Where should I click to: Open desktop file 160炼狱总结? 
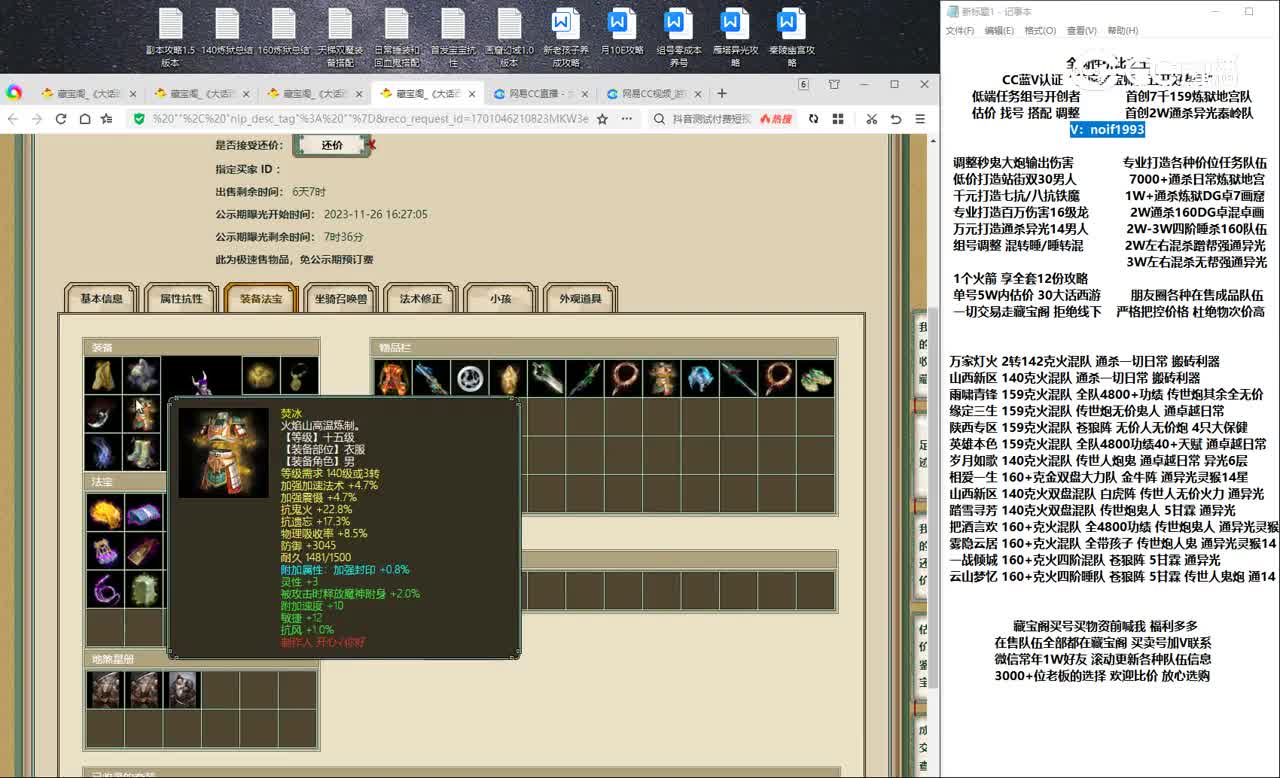(x=284, y=32)
